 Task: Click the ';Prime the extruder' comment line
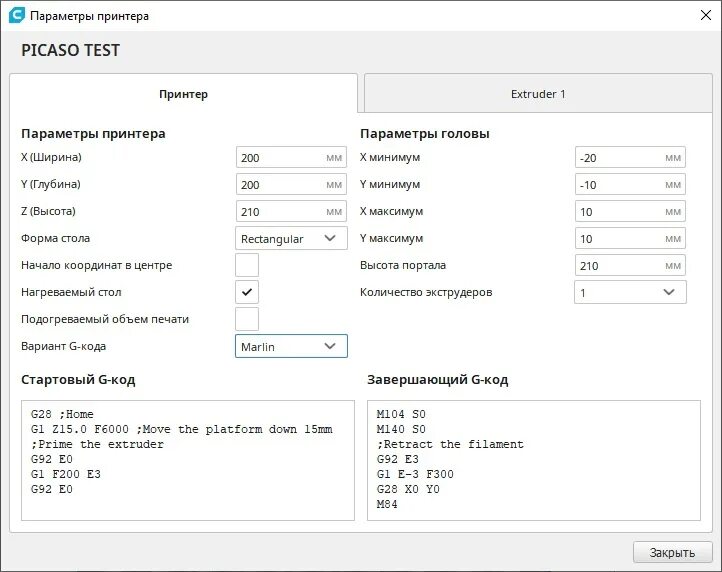coord(97,444)
